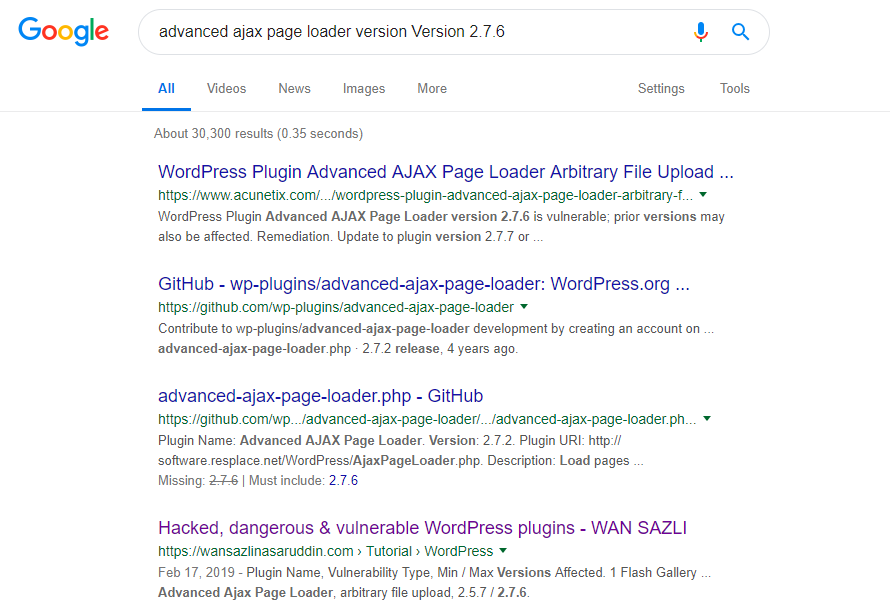The height and width of the screenshot is (609, 890).
Task: Open the search Tools options
Action: tap(734, 89)
